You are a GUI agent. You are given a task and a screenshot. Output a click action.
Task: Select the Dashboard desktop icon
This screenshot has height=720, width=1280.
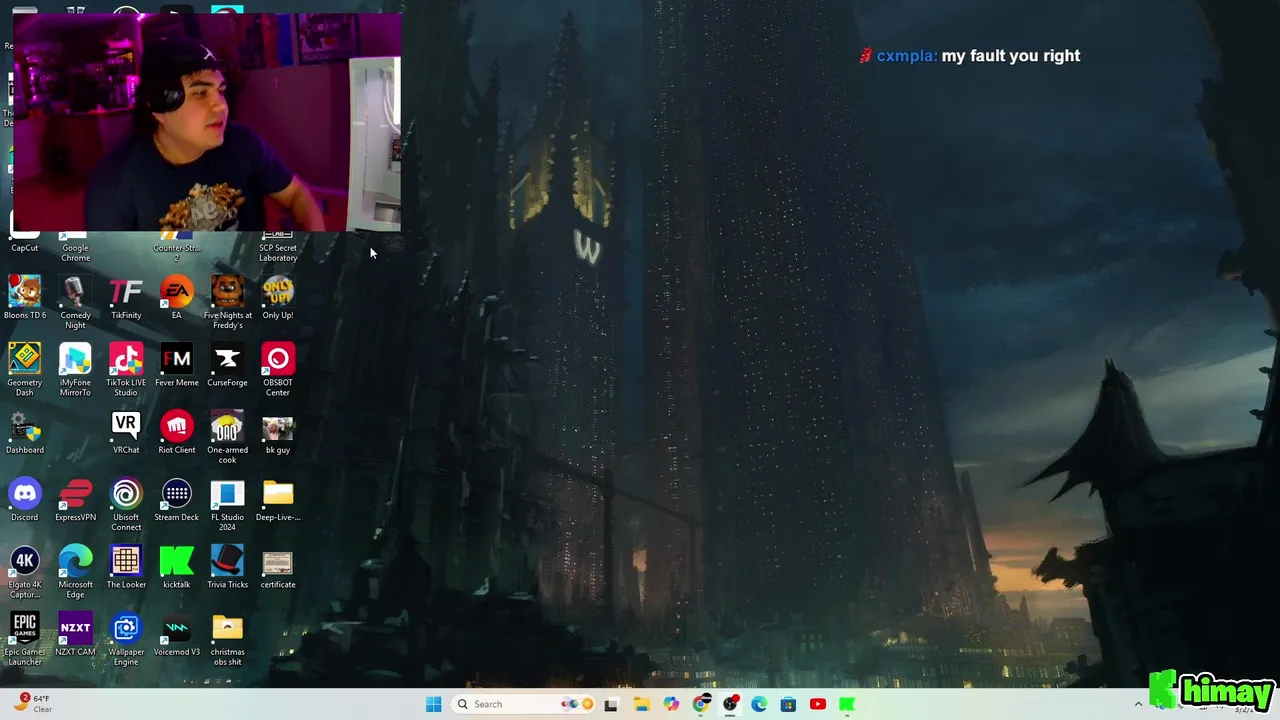[25, 433]
